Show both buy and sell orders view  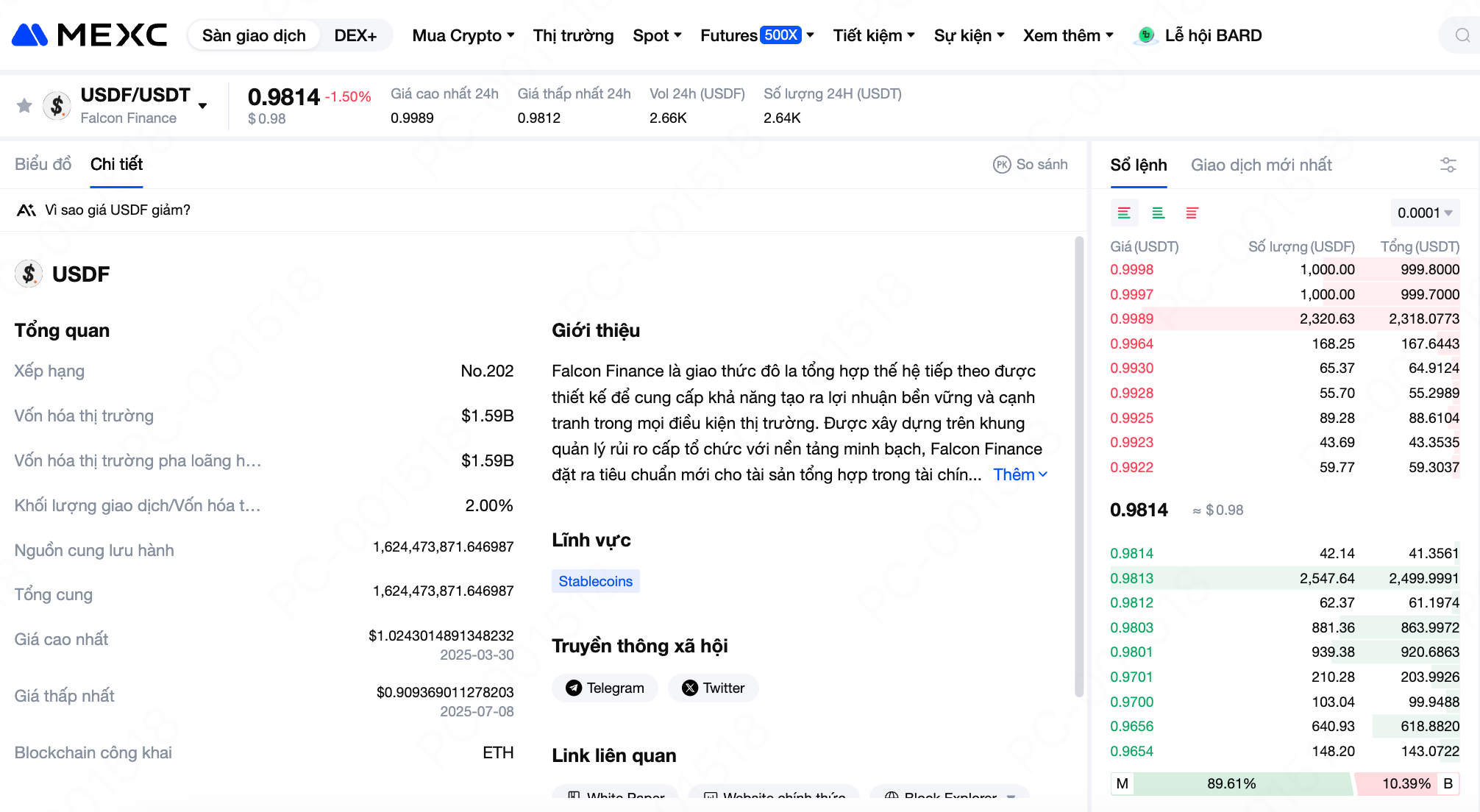pyautogui.click(x=1124, y=213)
